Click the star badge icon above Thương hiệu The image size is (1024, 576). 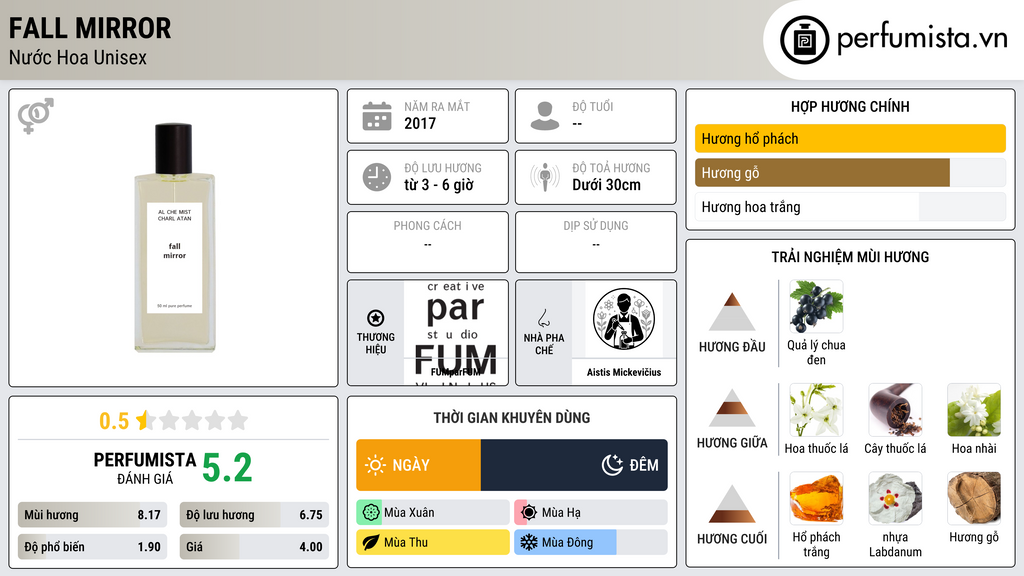(x=376, y=318)
